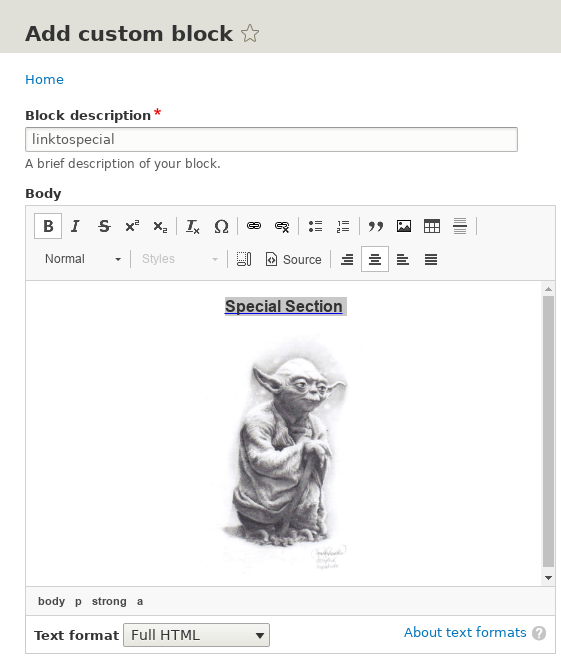This screenshot has height=659, width=561.
Task: Toggle Source editing mode
Action: 293,259
